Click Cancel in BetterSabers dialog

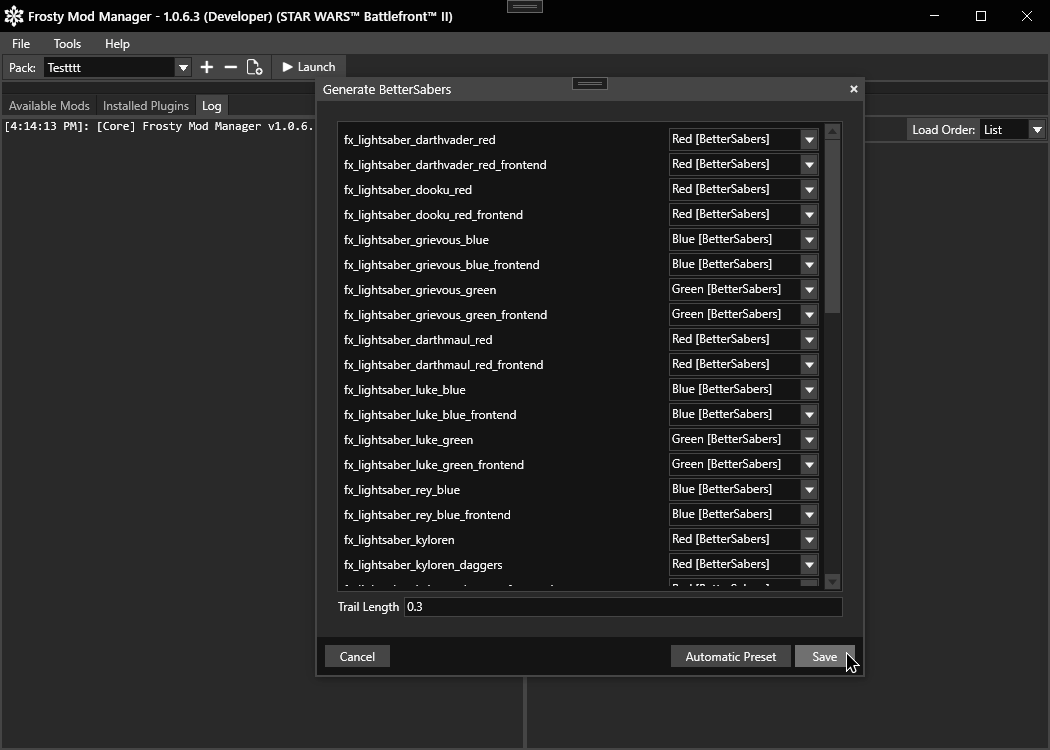pos(357,657)
